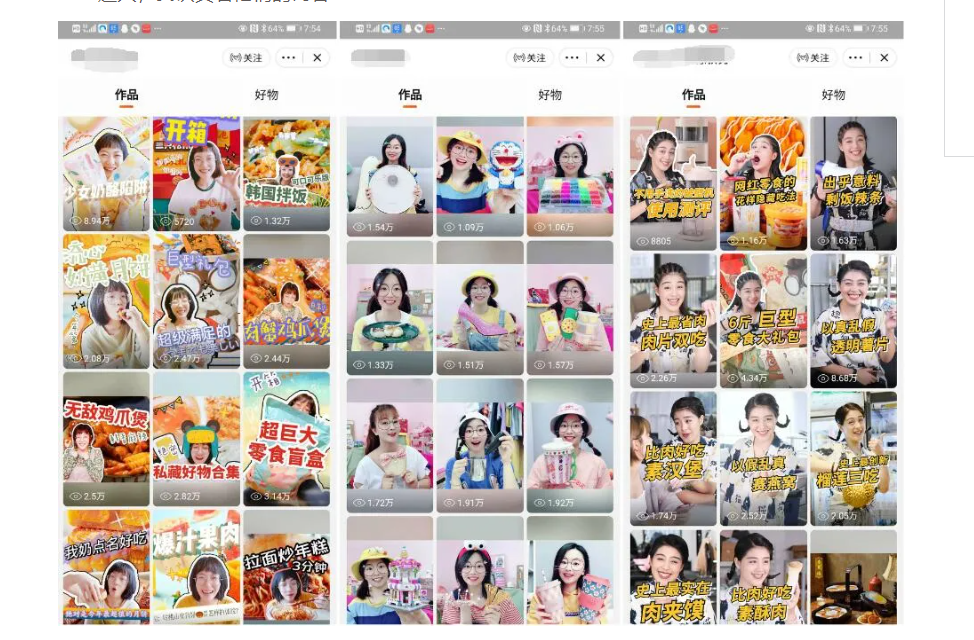Viewport: 974px width, 640px height.
Task: Open the 网红零食的花样隐藏吃法 video thumbnail
Action: click(763, 183)
